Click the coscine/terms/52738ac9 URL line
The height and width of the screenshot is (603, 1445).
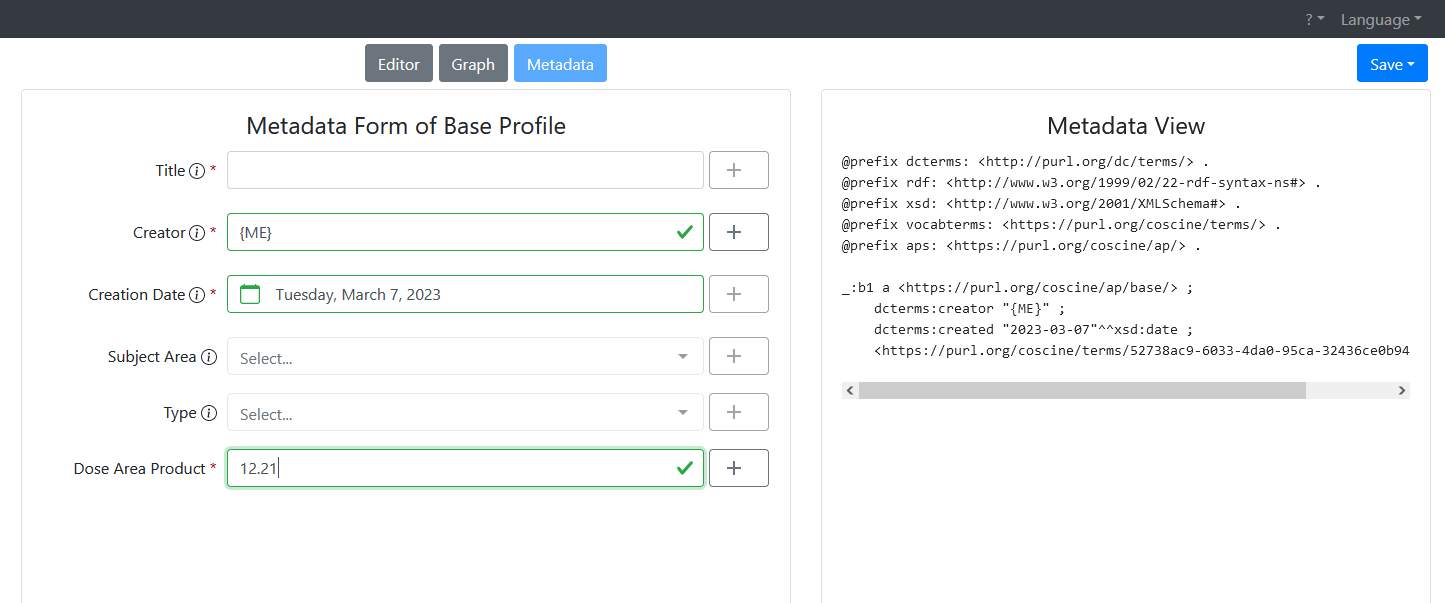(x=1141, y=350)
